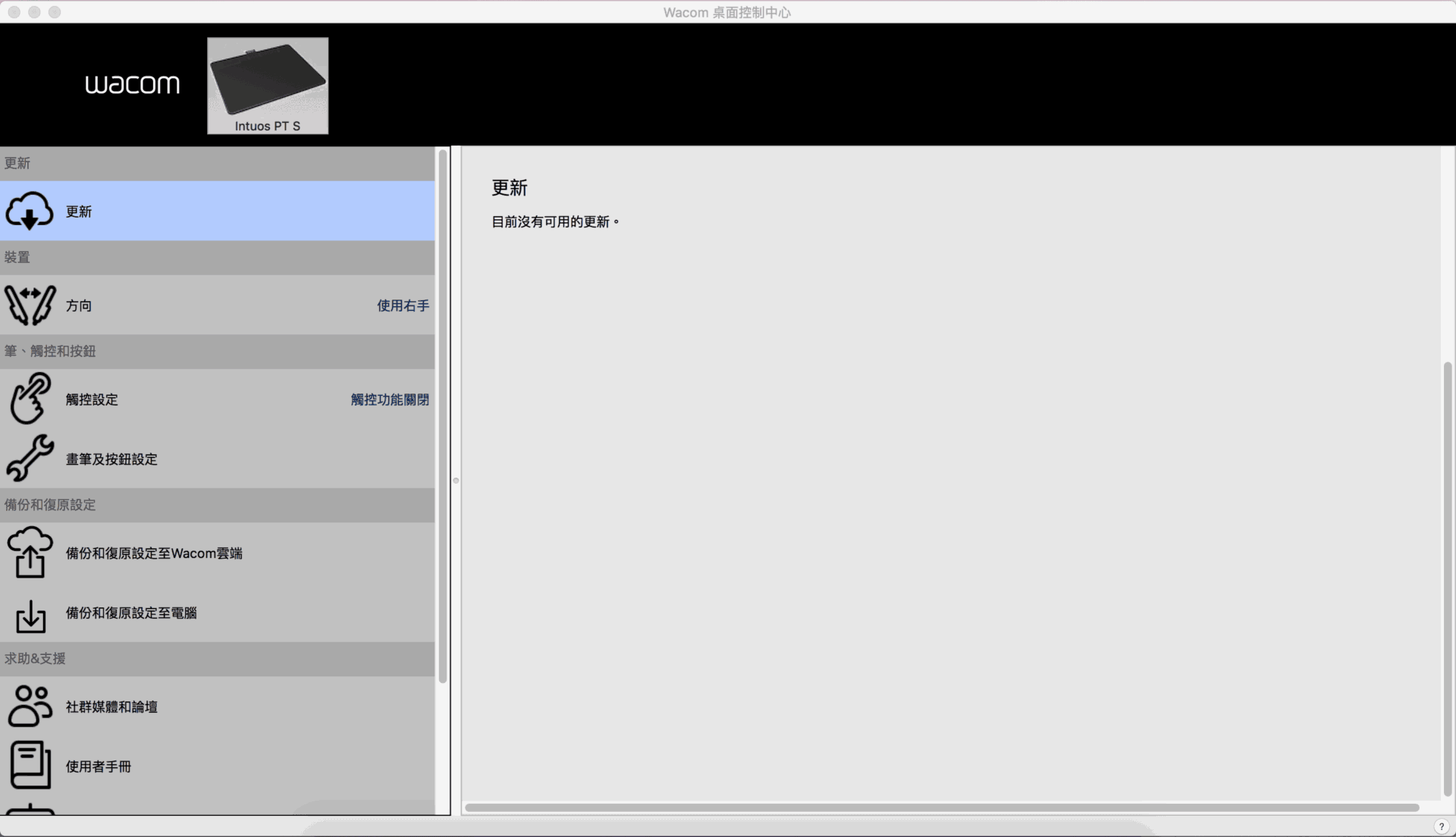This screenshot has width=1456, height=837.
Task: Open 社群媒體和論壇 entry
Action: point(218,707)
